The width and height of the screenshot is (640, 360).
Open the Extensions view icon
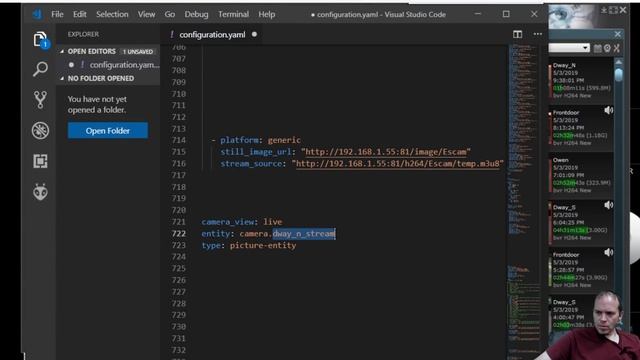[x=40, y=161]
